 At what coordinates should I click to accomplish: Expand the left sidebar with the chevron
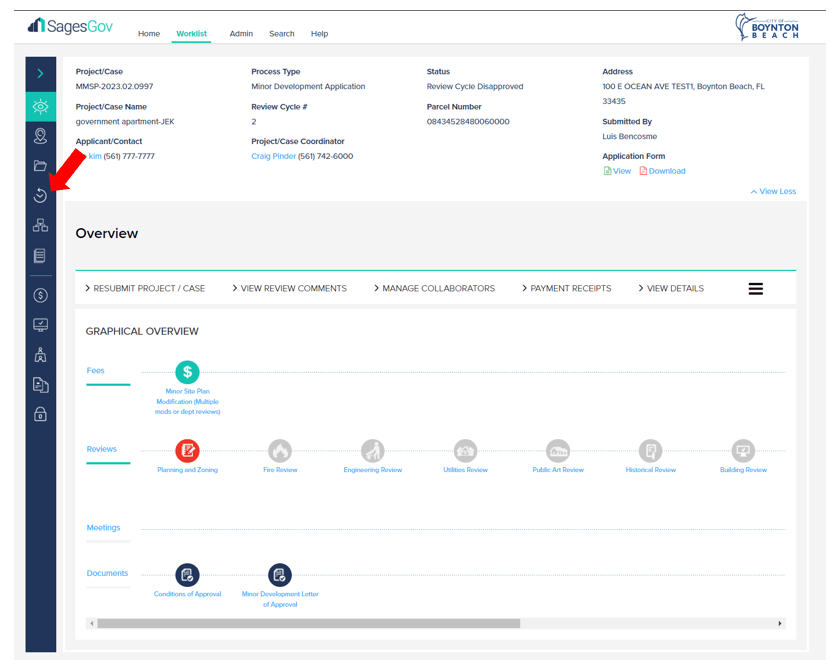point(40,74)
